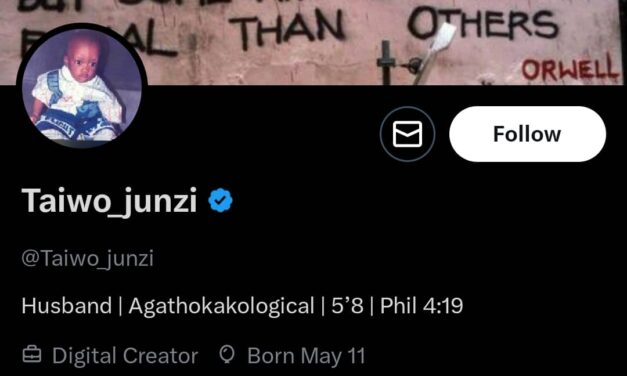The height and width of the screenshot is (376, 627).
Task: Open direct message via envelope icon
Action: point(407,134)
